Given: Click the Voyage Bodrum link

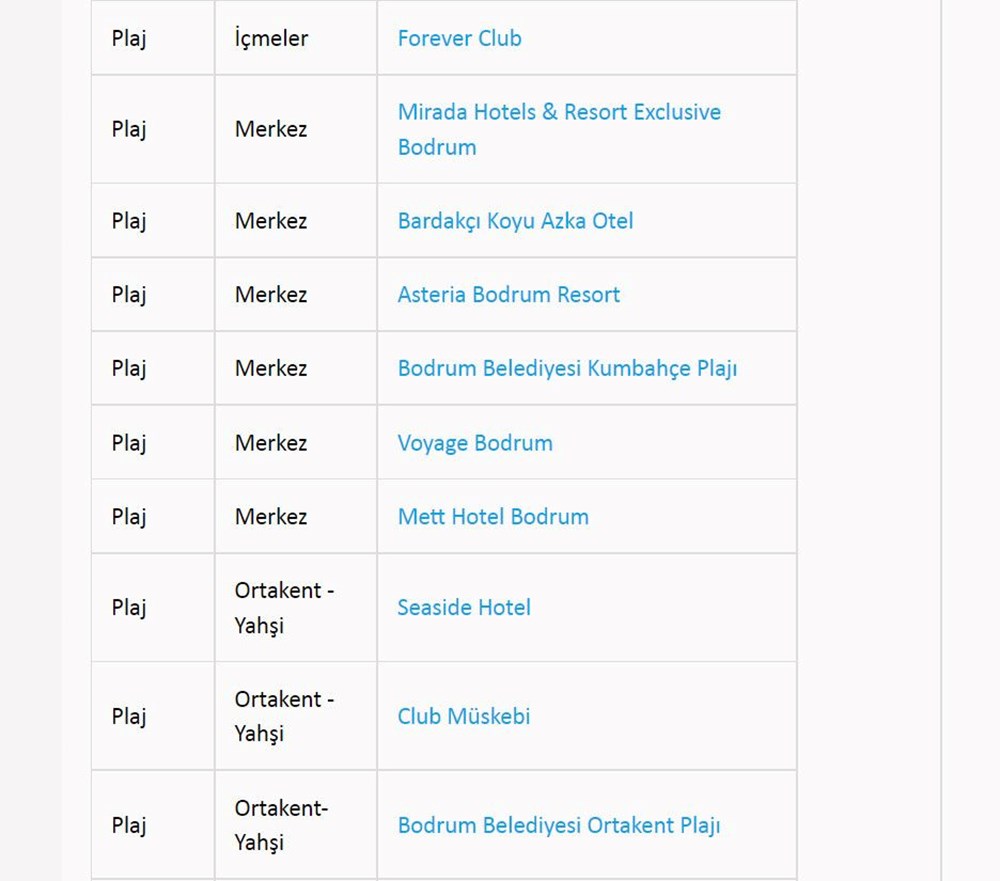Looking at the screenshot, I should (474, 443).
